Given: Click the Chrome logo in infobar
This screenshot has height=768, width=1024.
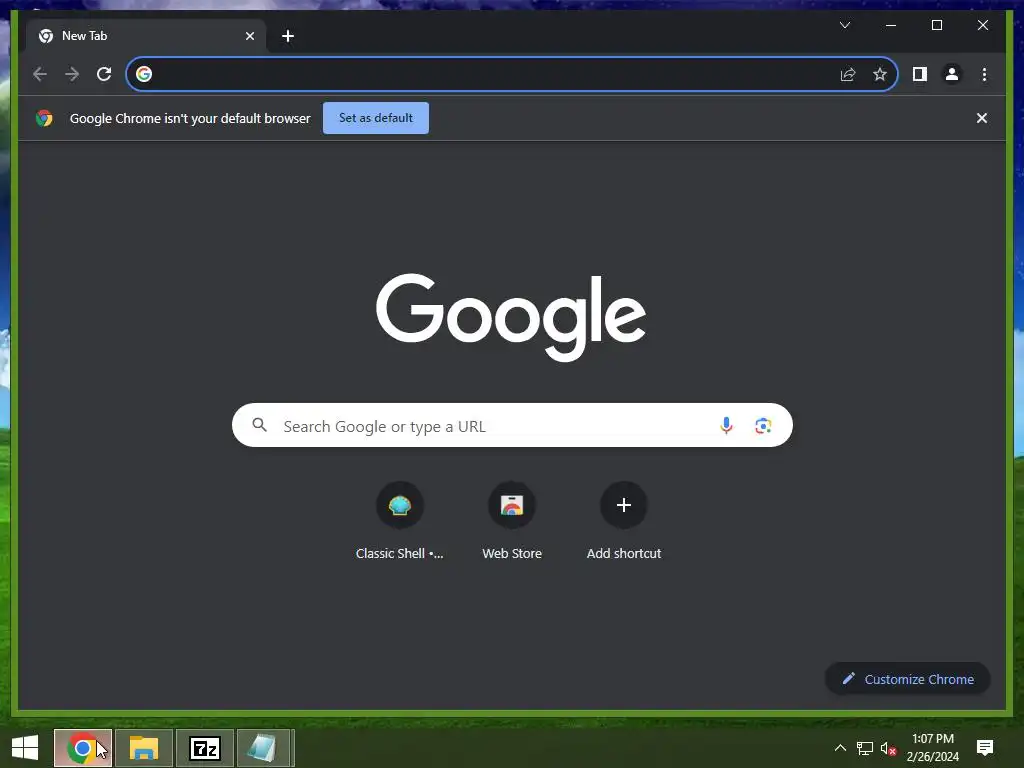Looking at the screenshot, I should (44, 118).
